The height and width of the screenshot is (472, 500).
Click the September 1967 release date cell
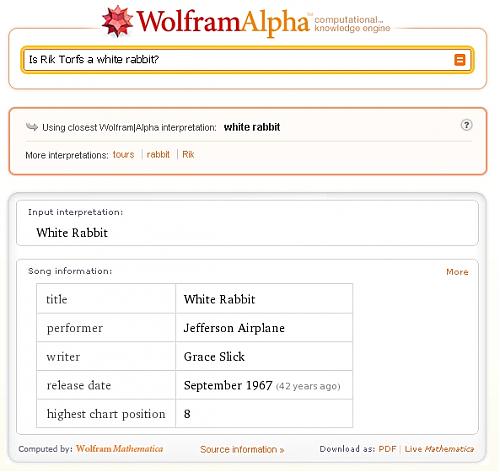pos(264,385)
